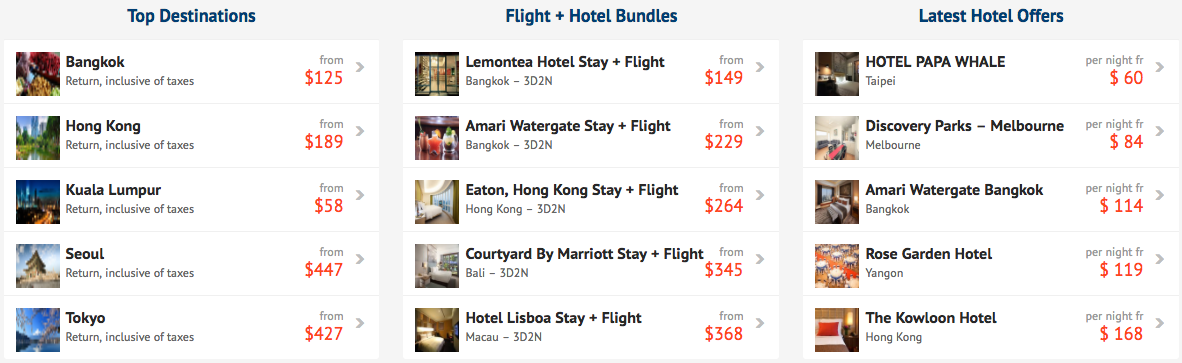Click the Lemontea Hotel Stay + Flight title
Viewport: 1182px width, 363px height.
click(565, 62)
